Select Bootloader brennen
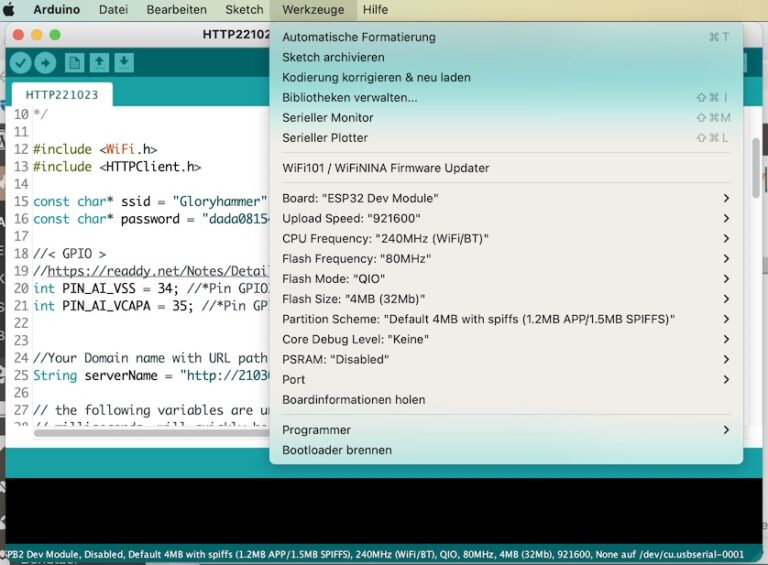This screenshot has width=768, height=565. point(336,450)
